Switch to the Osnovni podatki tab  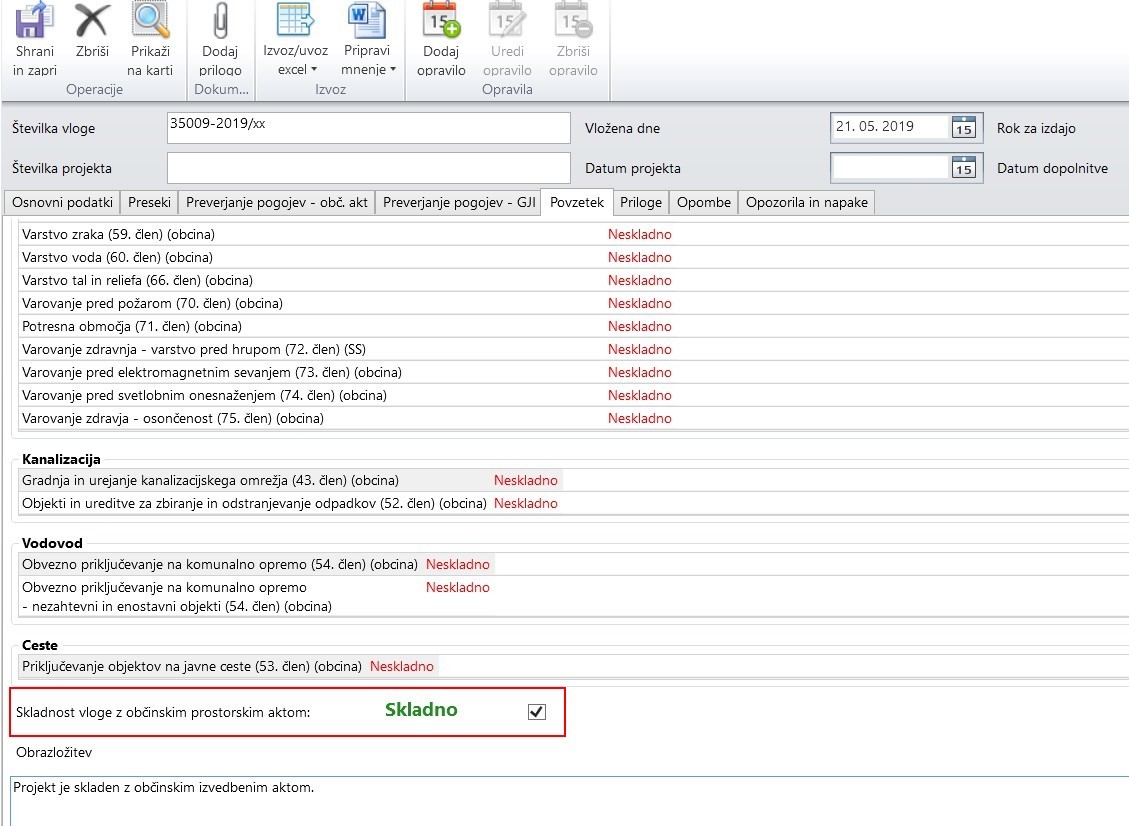[62, 202]
